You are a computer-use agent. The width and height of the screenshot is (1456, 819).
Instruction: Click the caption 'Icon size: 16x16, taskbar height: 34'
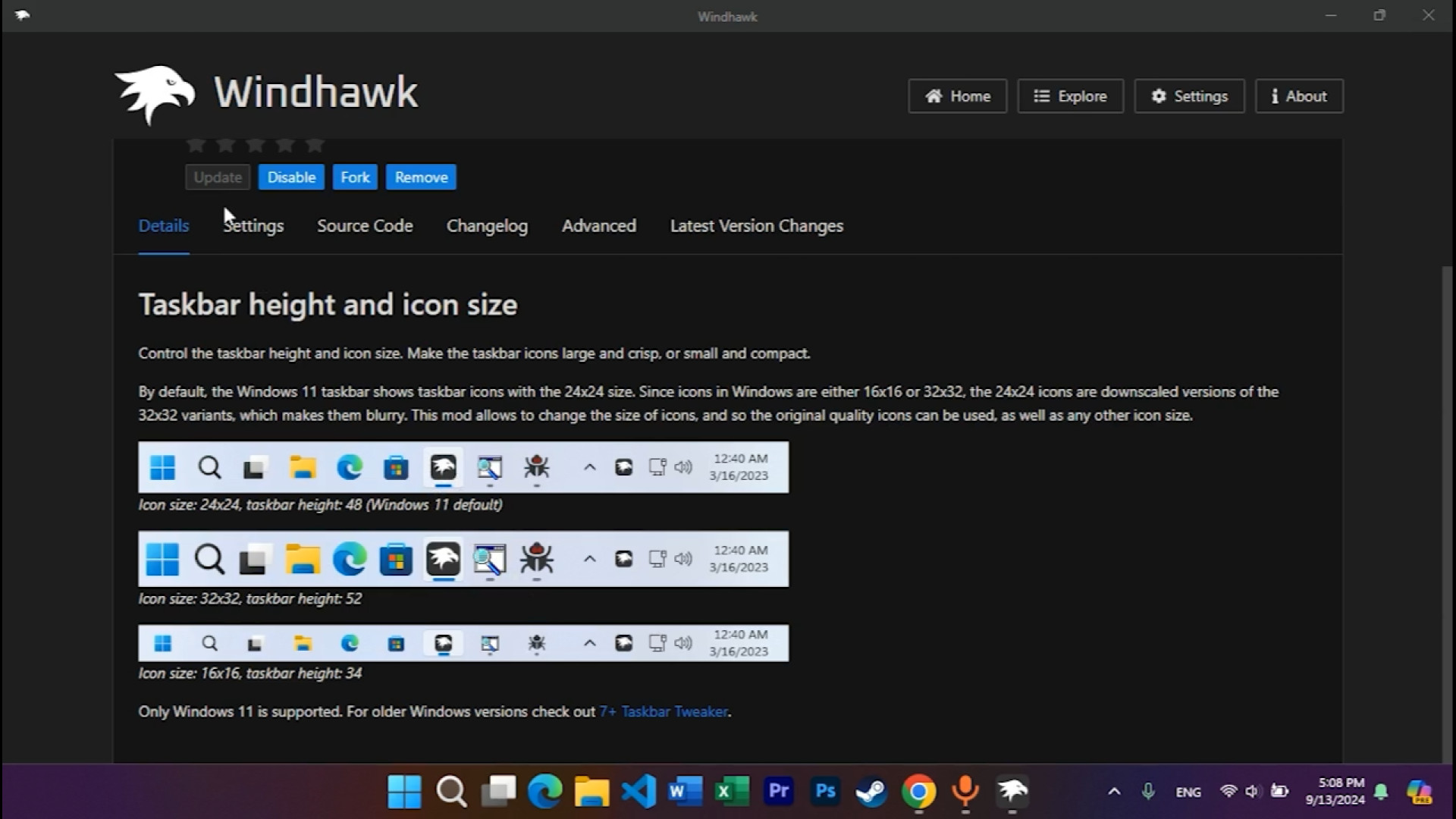pyautogui.click(x=250, y=673)
